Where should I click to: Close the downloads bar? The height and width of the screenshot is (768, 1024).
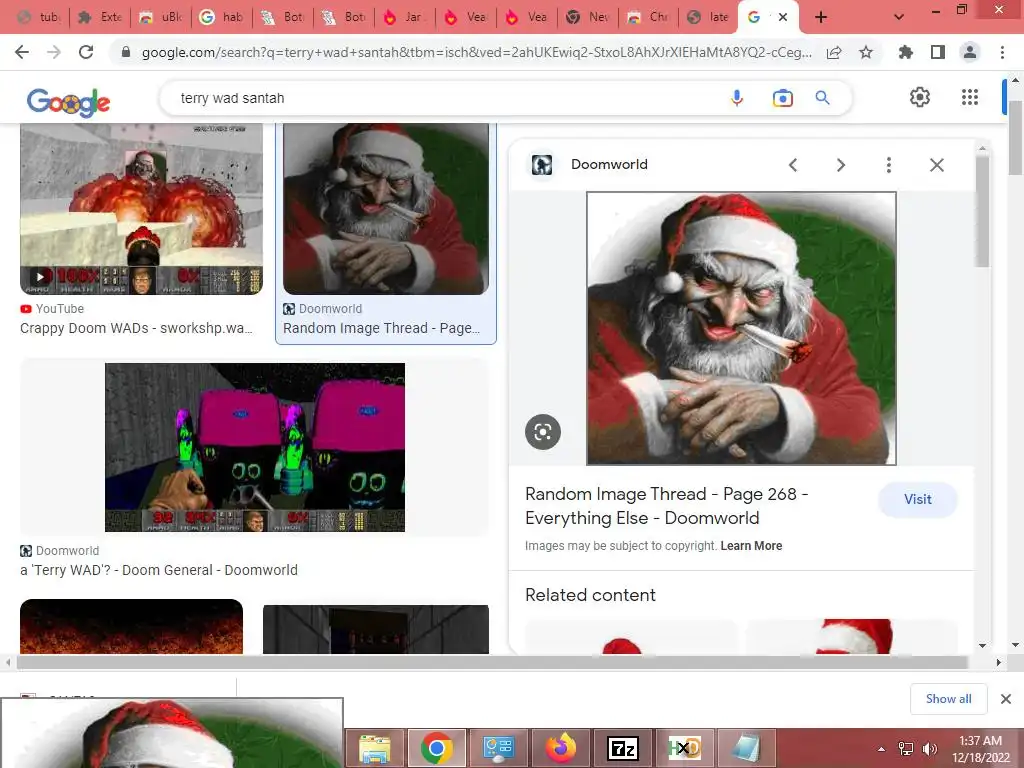[1006, 699]
